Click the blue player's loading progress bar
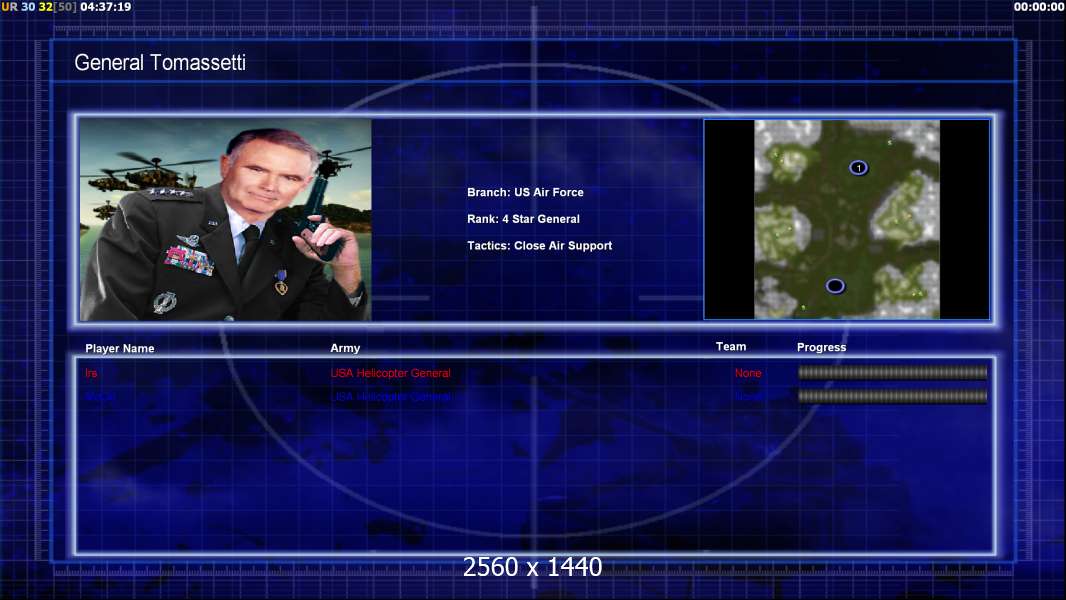This screenshot has width=1066, height=600. (892, 396)
